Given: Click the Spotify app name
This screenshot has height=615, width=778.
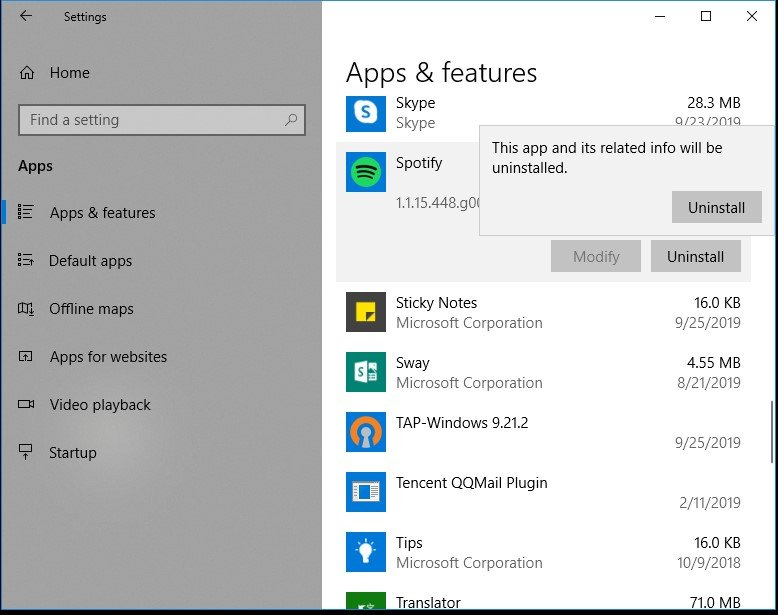Looking at the screenshot, I should pos(419,163).
